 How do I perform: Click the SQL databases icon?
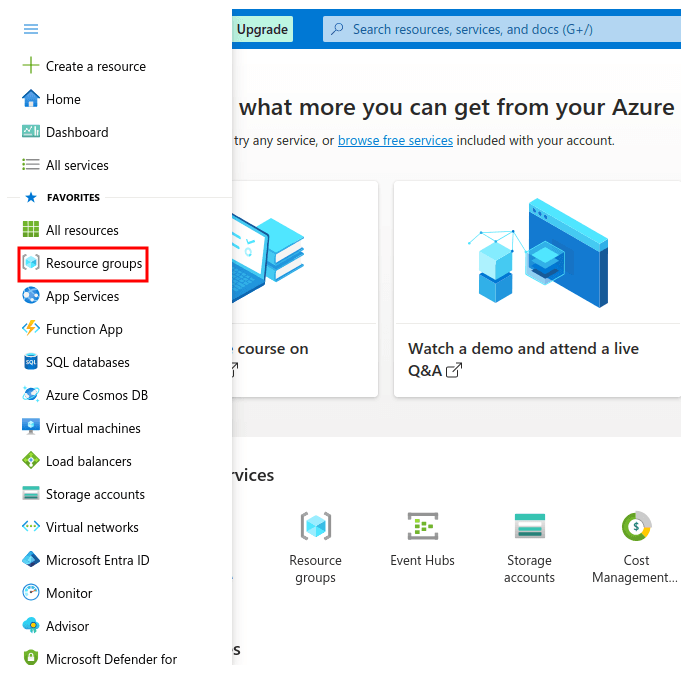coord(31,362)
